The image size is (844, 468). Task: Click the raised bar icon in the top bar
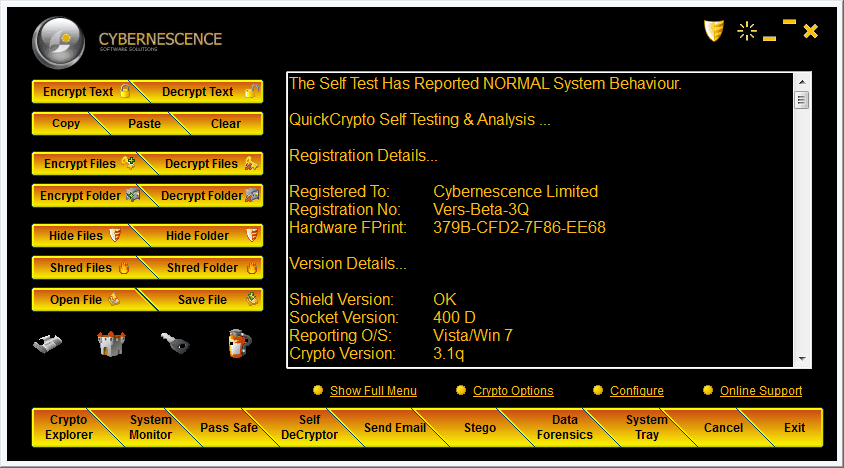(789, 22)
